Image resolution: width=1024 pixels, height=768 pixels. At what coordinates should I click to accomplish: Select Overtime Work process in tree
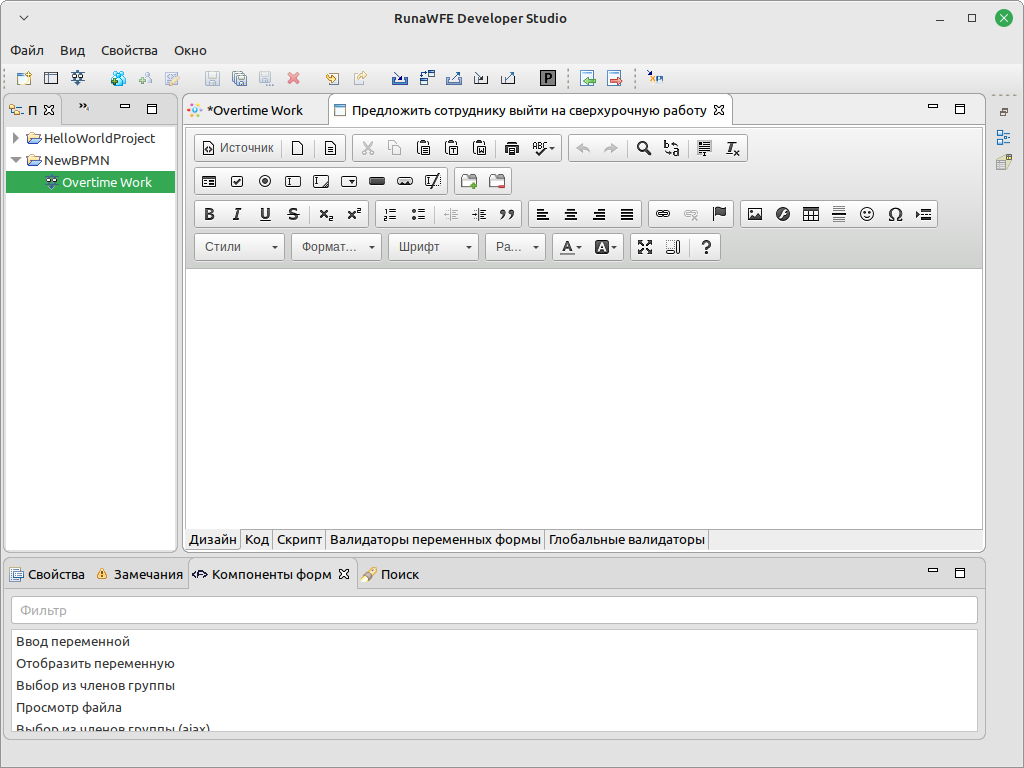click(106, 182)
